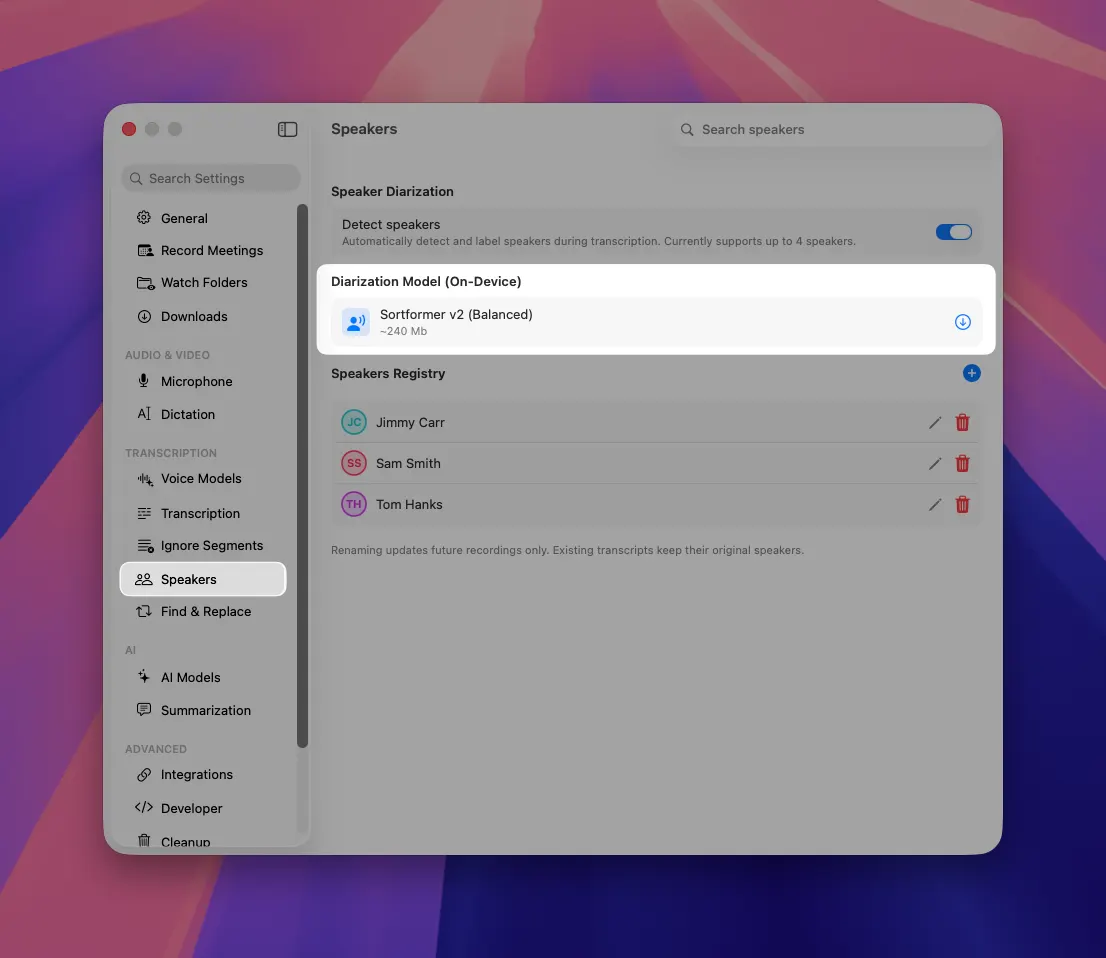This screenshot has width=1106, height=958.
Task: Open Integrations settings
Action: (x=203, y=775)
